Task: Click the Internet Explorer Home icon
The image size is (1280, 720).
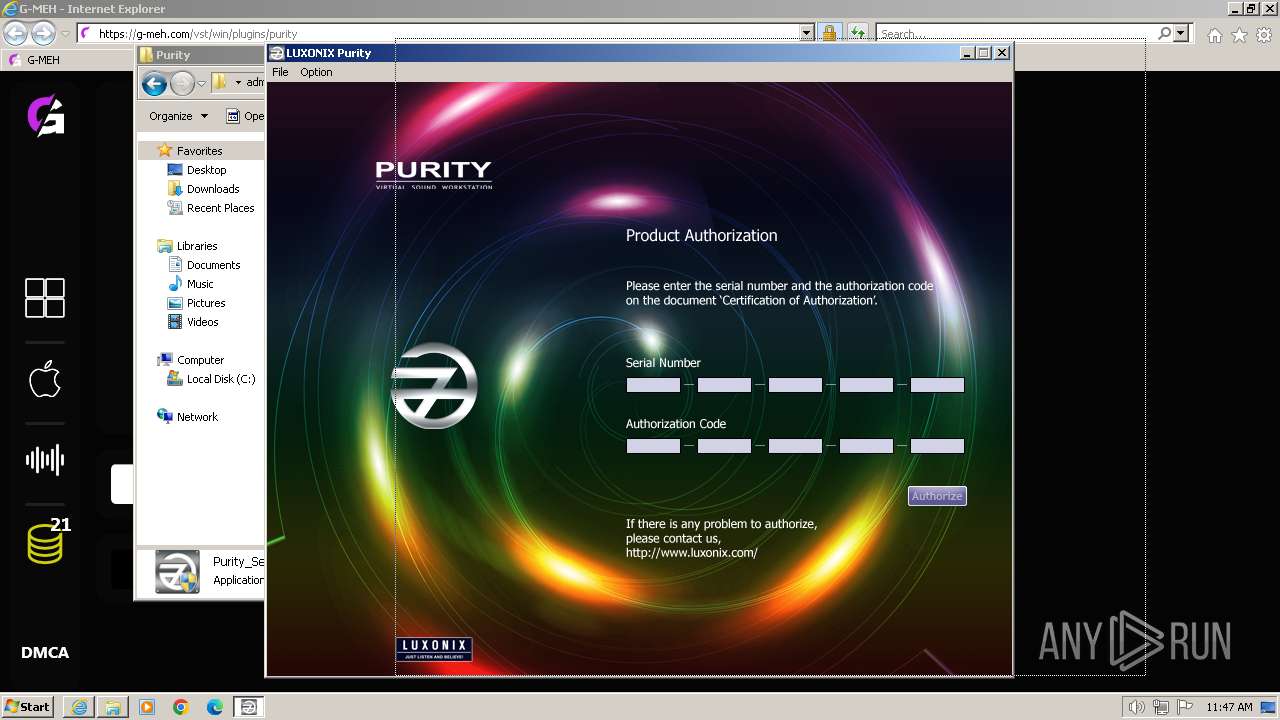Action: 1214,35
